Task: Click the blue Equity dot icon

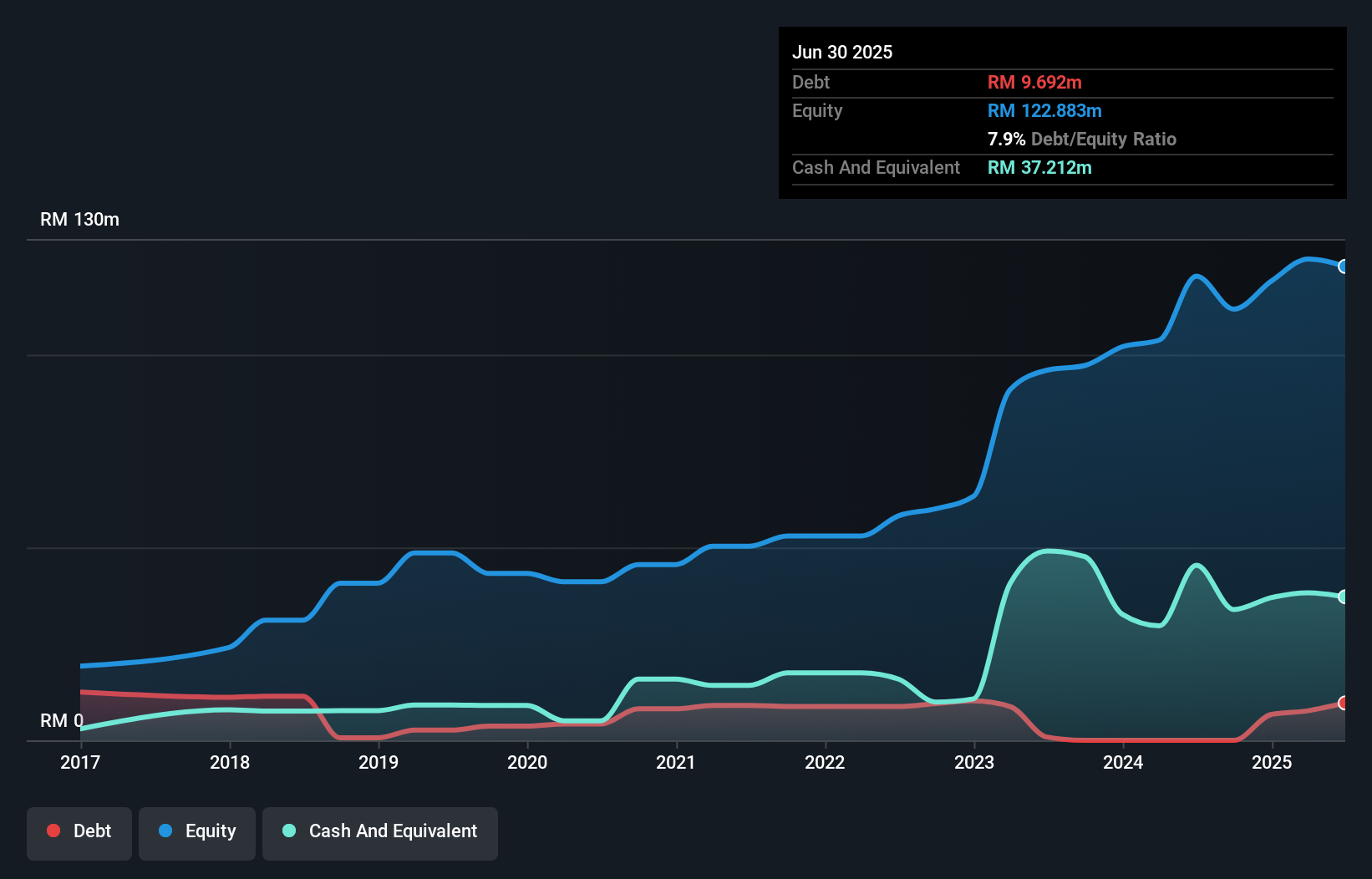Action: click(x=165, y=831)
